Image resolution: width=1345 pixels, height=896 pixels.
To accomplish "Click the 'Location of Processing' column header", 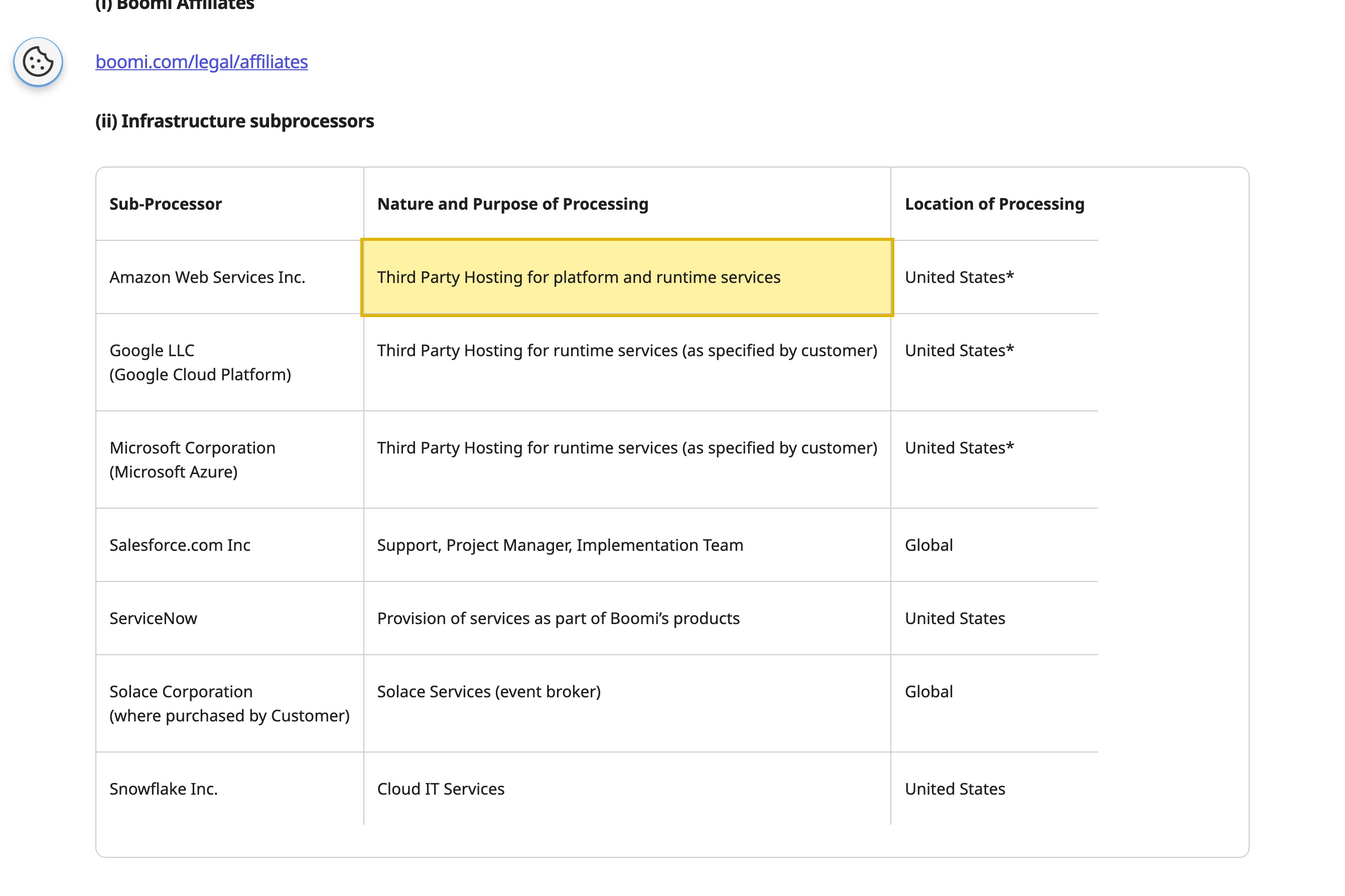I will click(x=994, y=204).
